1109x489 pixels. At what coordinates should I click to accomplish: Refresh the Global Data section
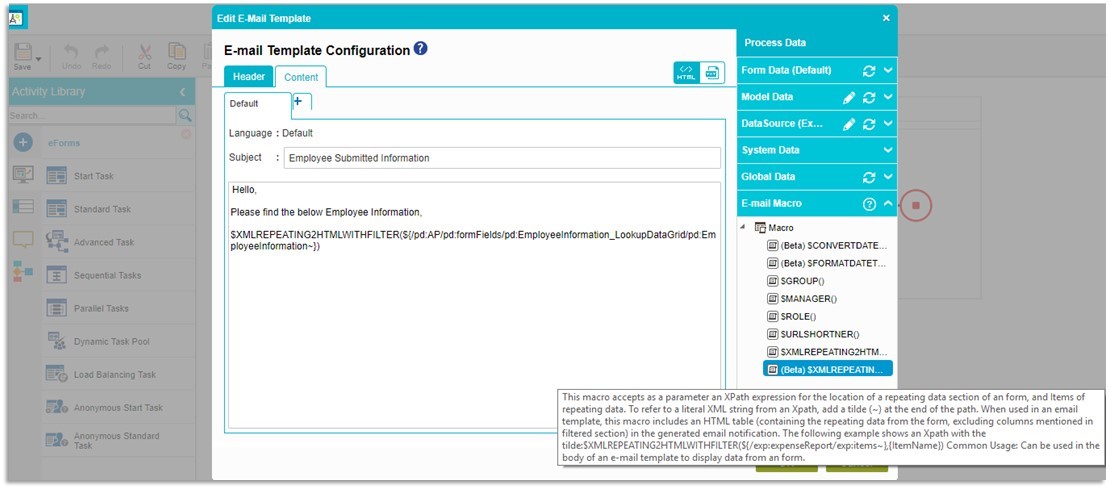(869, 177)
